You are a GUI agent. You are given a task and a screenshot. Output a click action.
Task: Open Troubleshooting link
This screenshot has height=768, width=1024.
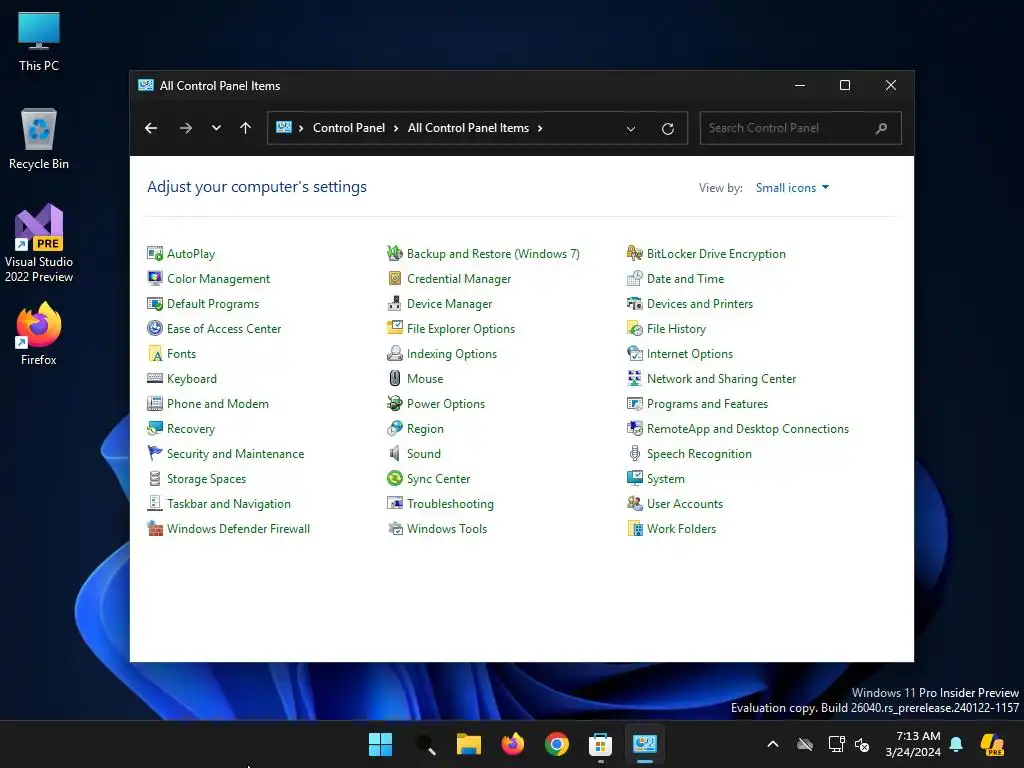(450, 504)
